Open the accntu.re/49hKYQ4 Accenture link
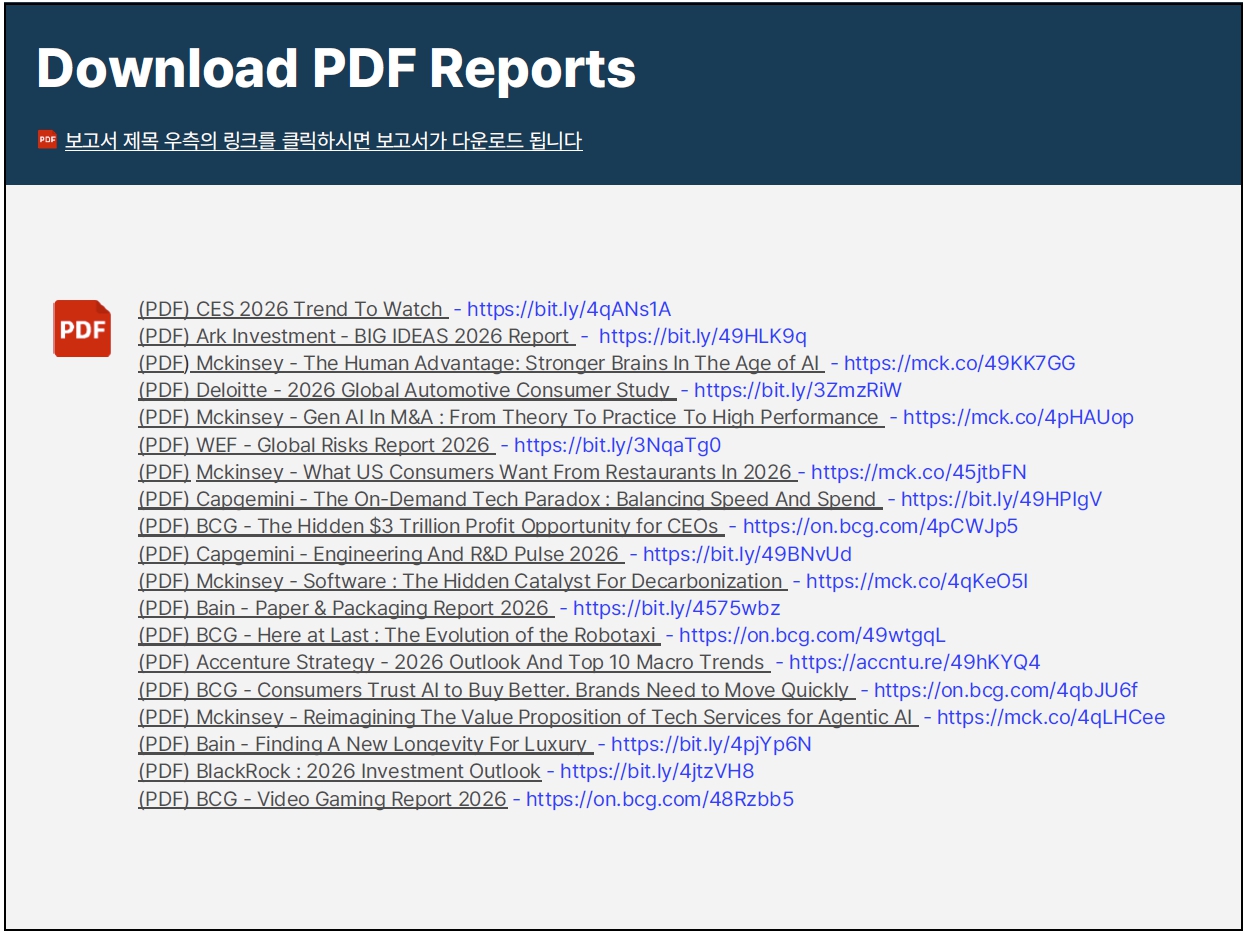This screenshot has height=939, width=1251. coord(914,662)
